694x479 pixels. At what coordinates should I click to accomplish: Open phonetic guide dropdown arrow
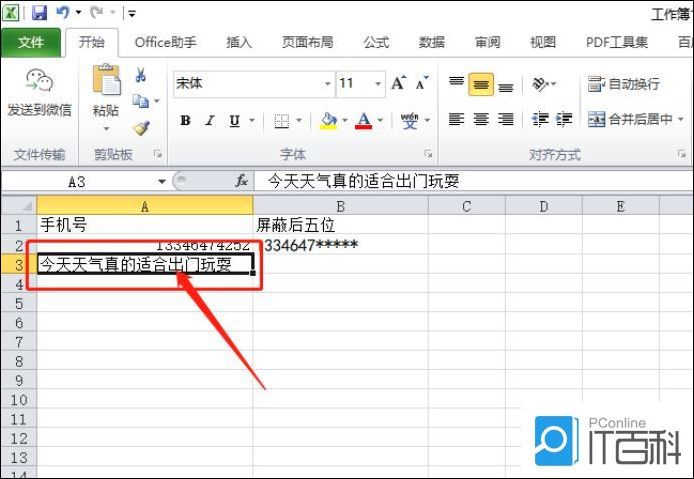427,120
